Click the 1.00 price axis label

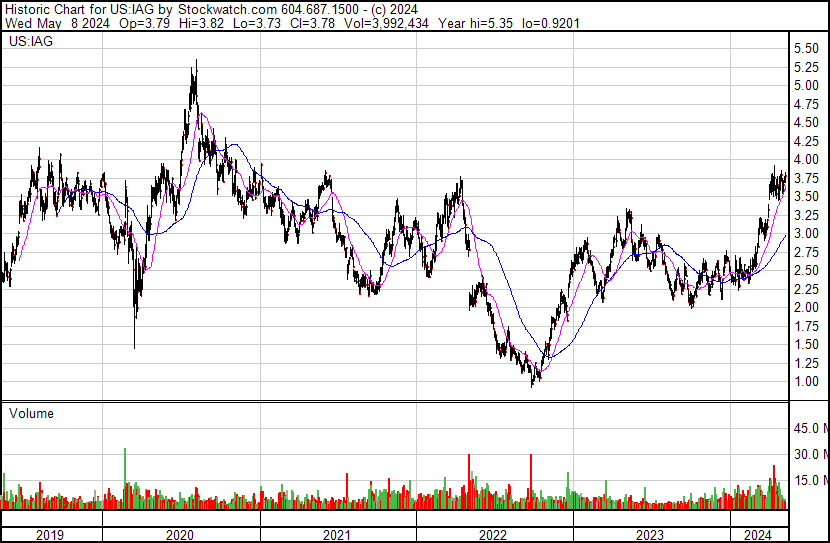[x=807, y=381]
